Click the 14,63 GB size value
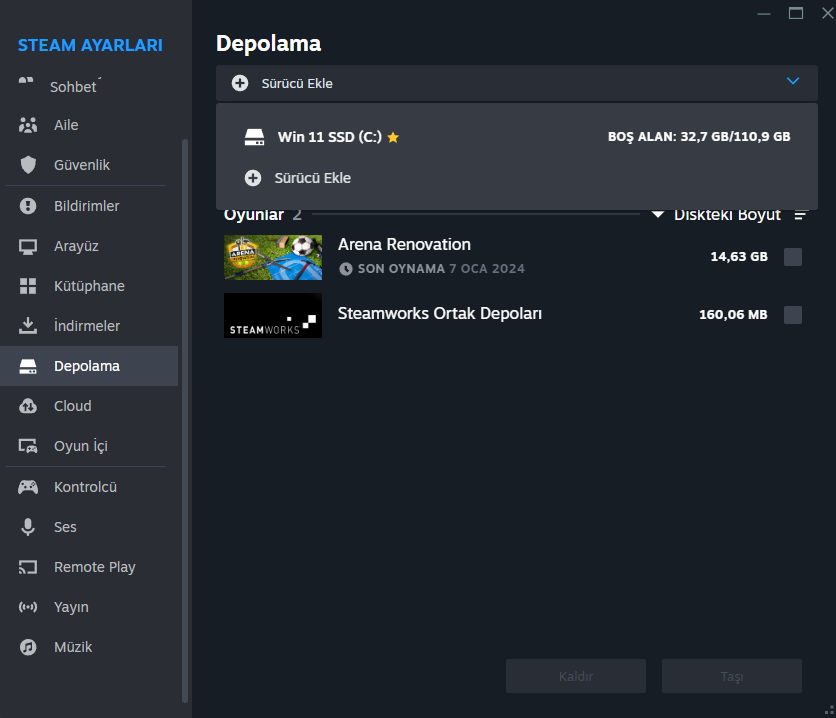Image resolution: width=836 pixels, height=718 pixels. point(739,257)
